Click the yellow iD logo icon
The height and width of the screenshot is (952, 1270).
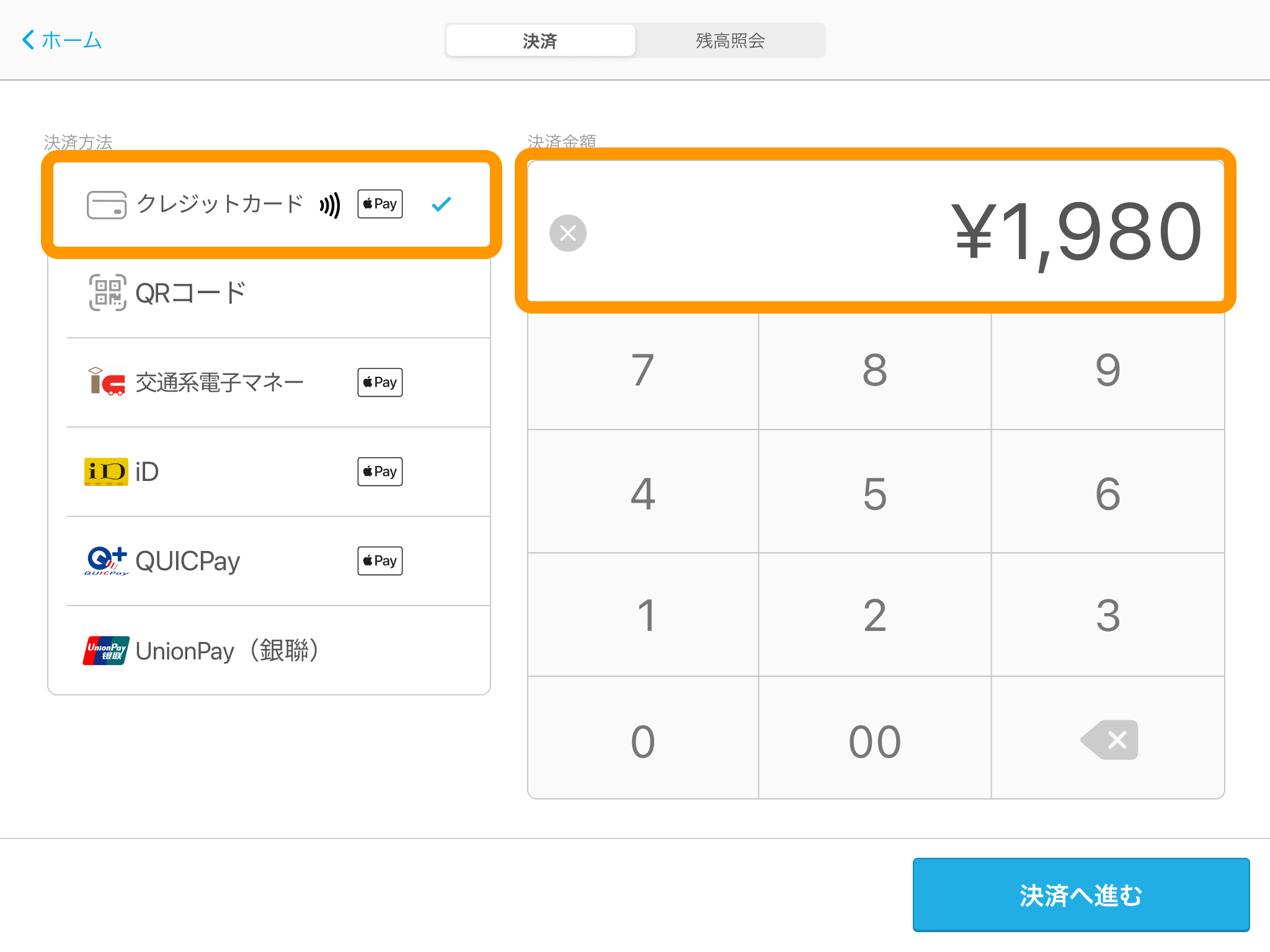[106, 472]
